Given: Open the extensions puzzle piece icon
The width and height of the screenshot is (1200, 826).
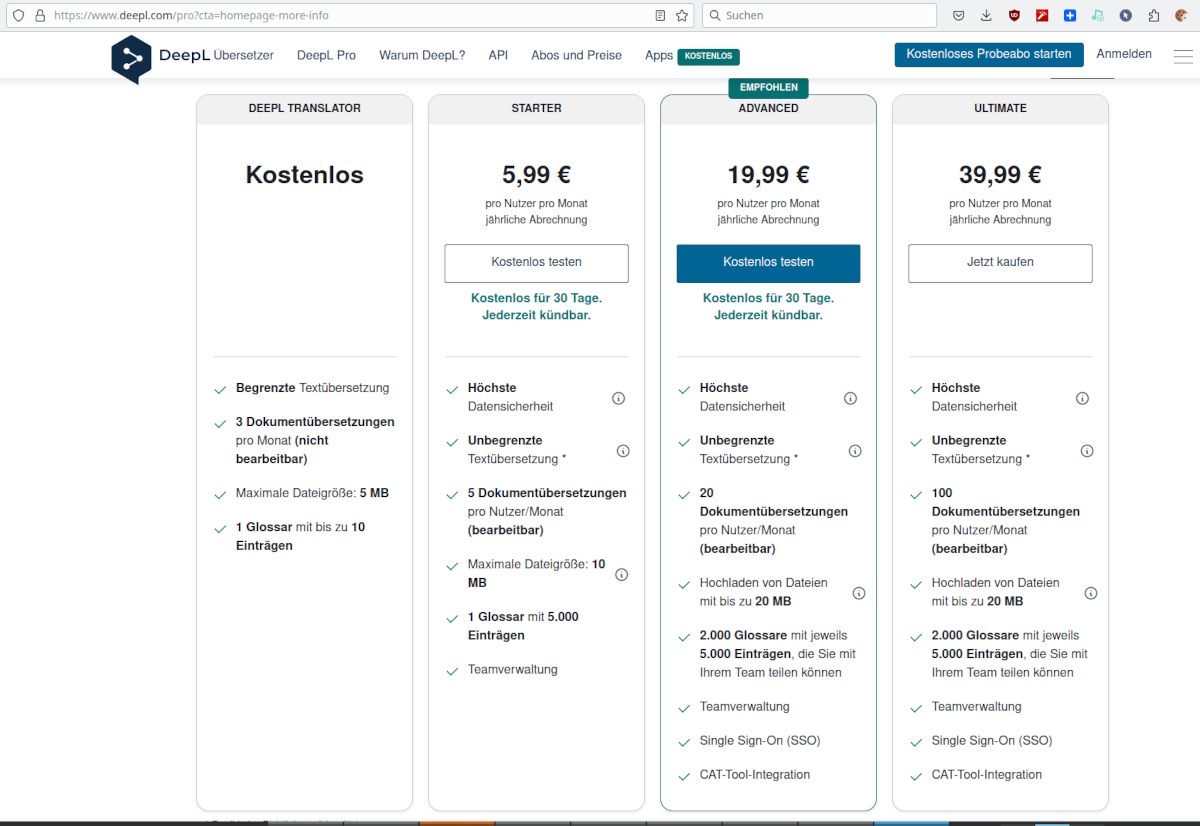Looking at the screenshot, I should coord(1153,15).
